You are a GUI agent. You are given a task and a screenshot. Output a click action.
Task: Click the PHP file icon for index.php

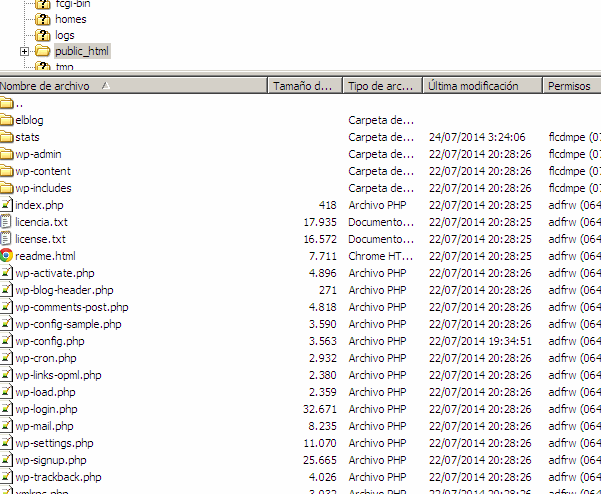click(x=7, y=205)
